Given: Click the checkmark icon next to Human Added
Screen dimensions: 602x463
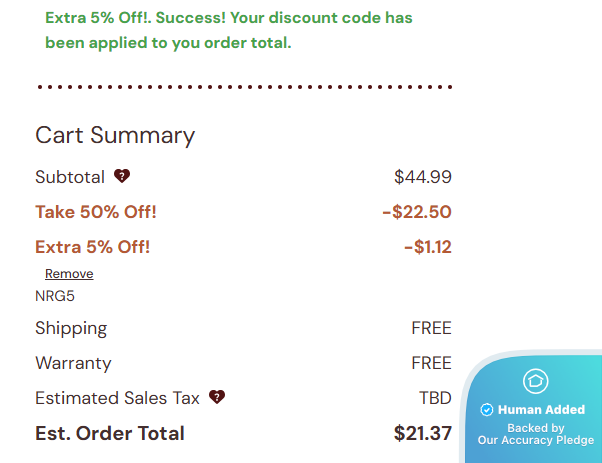Looking at the screenshot, I should coord(487,410).
